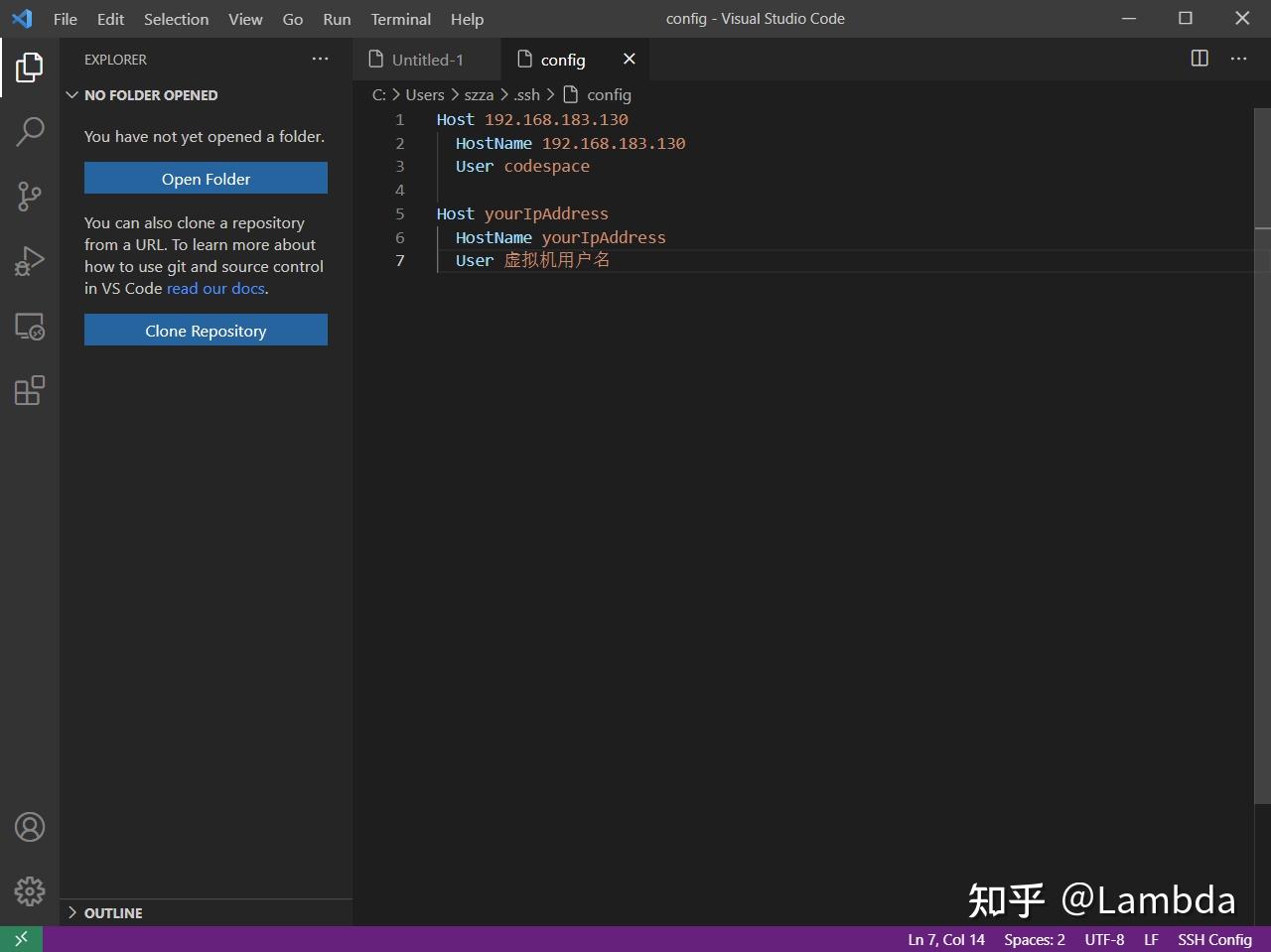Click the Split Editor icon

pos(1199,59)
